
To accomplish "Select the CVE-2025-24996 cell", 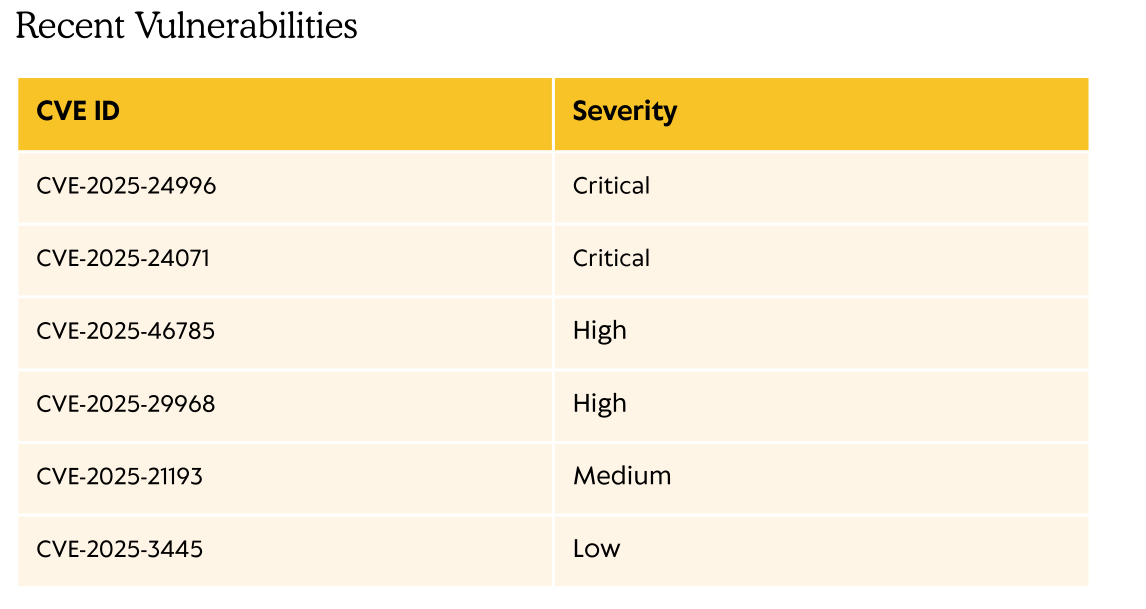I will click(x=126, y=186).
